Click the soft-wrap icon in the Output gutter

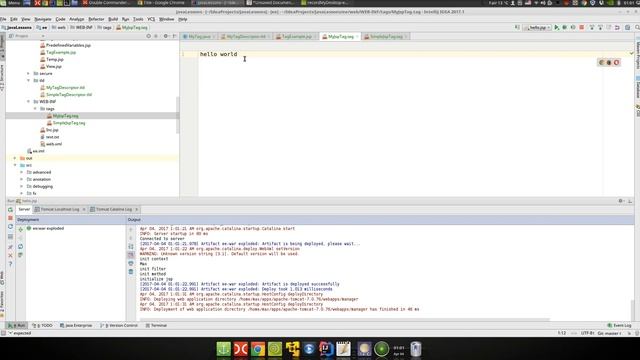point(131,247)
